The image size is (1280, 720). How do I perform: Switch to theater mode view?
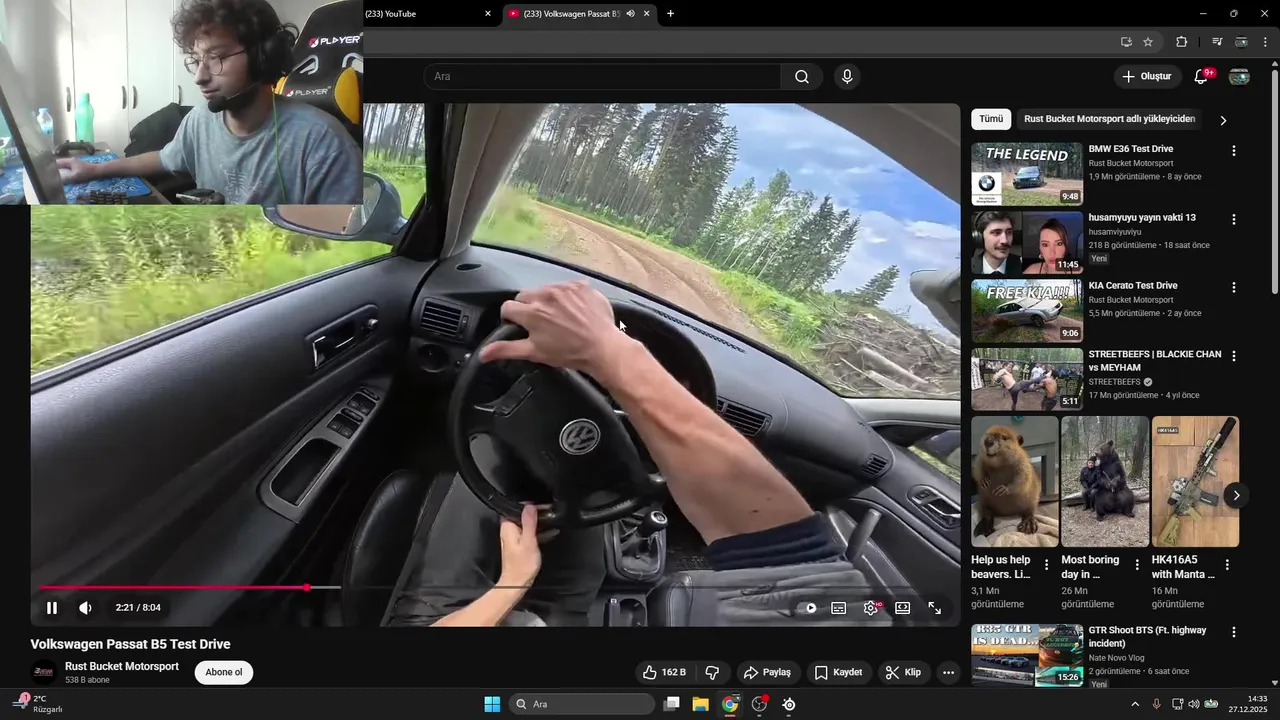pos(902,607)
